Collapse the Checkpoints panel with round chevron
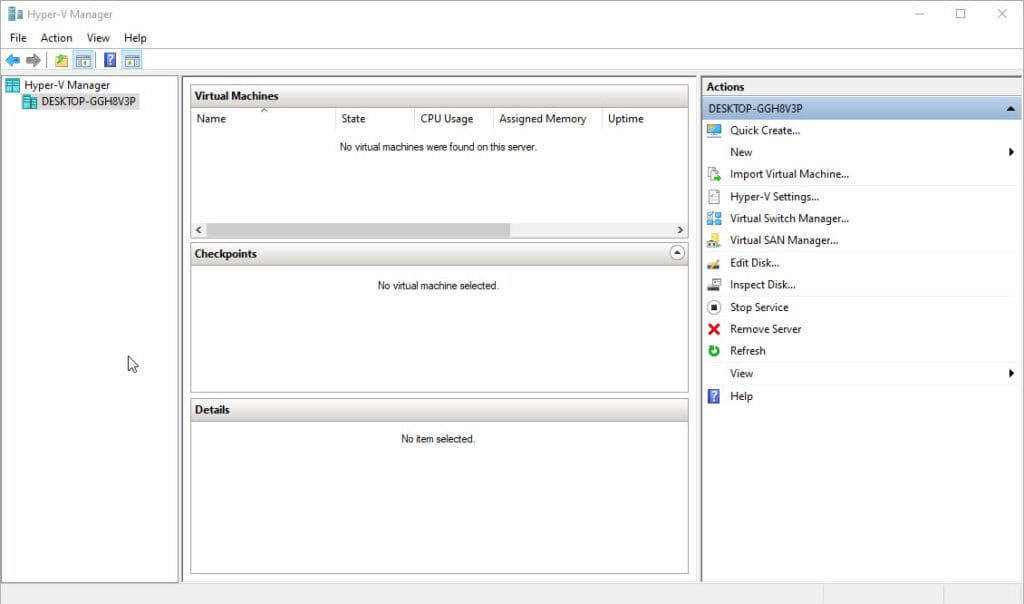Image resolution: width=1024 pixels, height=604 pixels. tap(677, 253)
